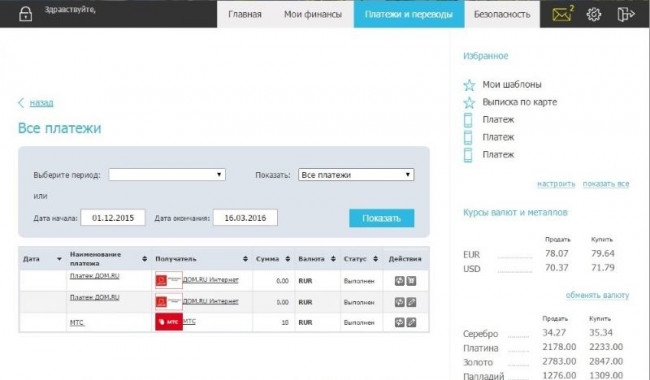Click the EUR buy rate 79.64
This screenshot has height=380, width=650.
603,253
